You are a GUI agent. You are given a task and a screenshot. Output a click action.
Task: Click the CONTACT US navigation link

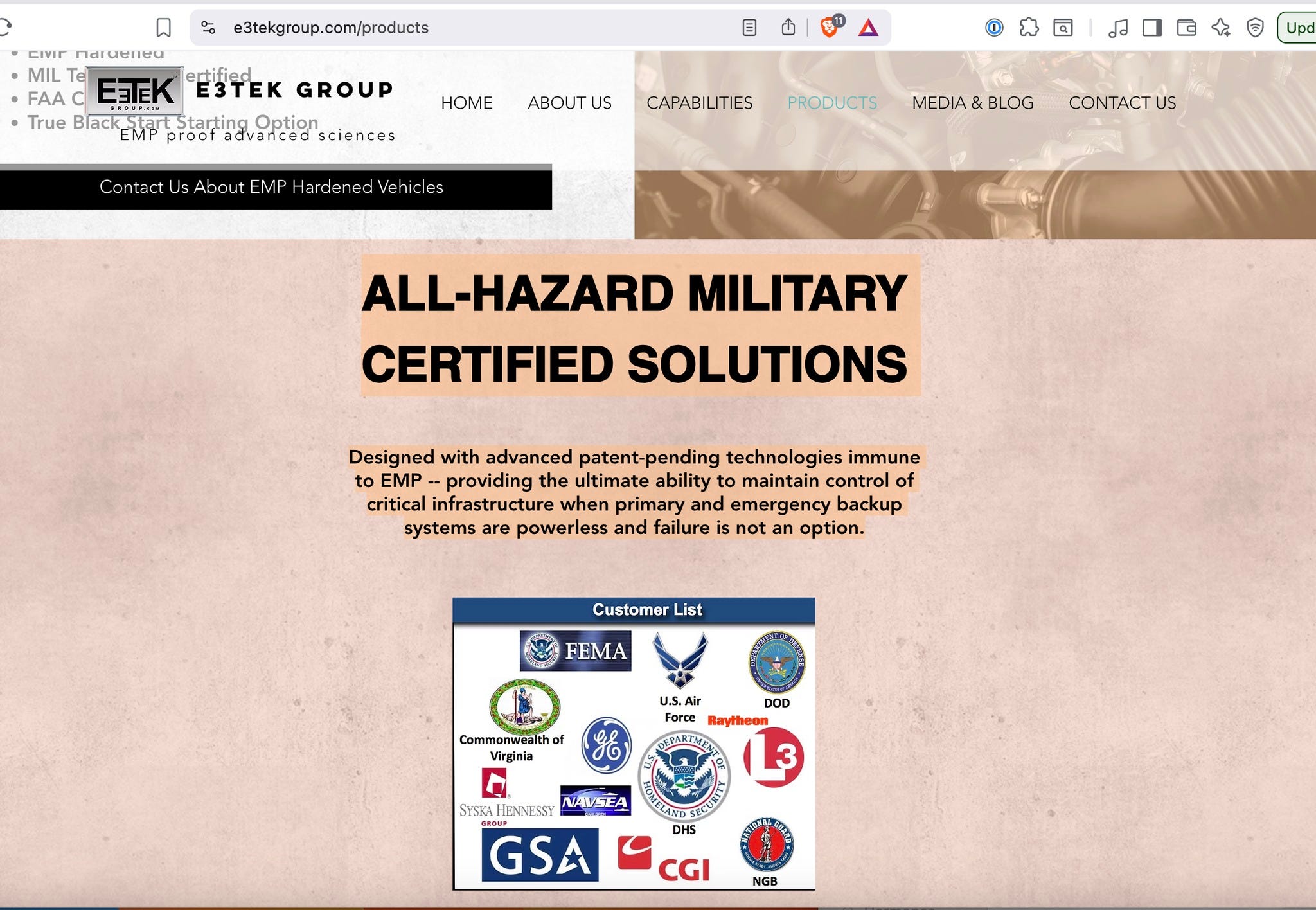pyautogui.click(x=1122, y=103)
